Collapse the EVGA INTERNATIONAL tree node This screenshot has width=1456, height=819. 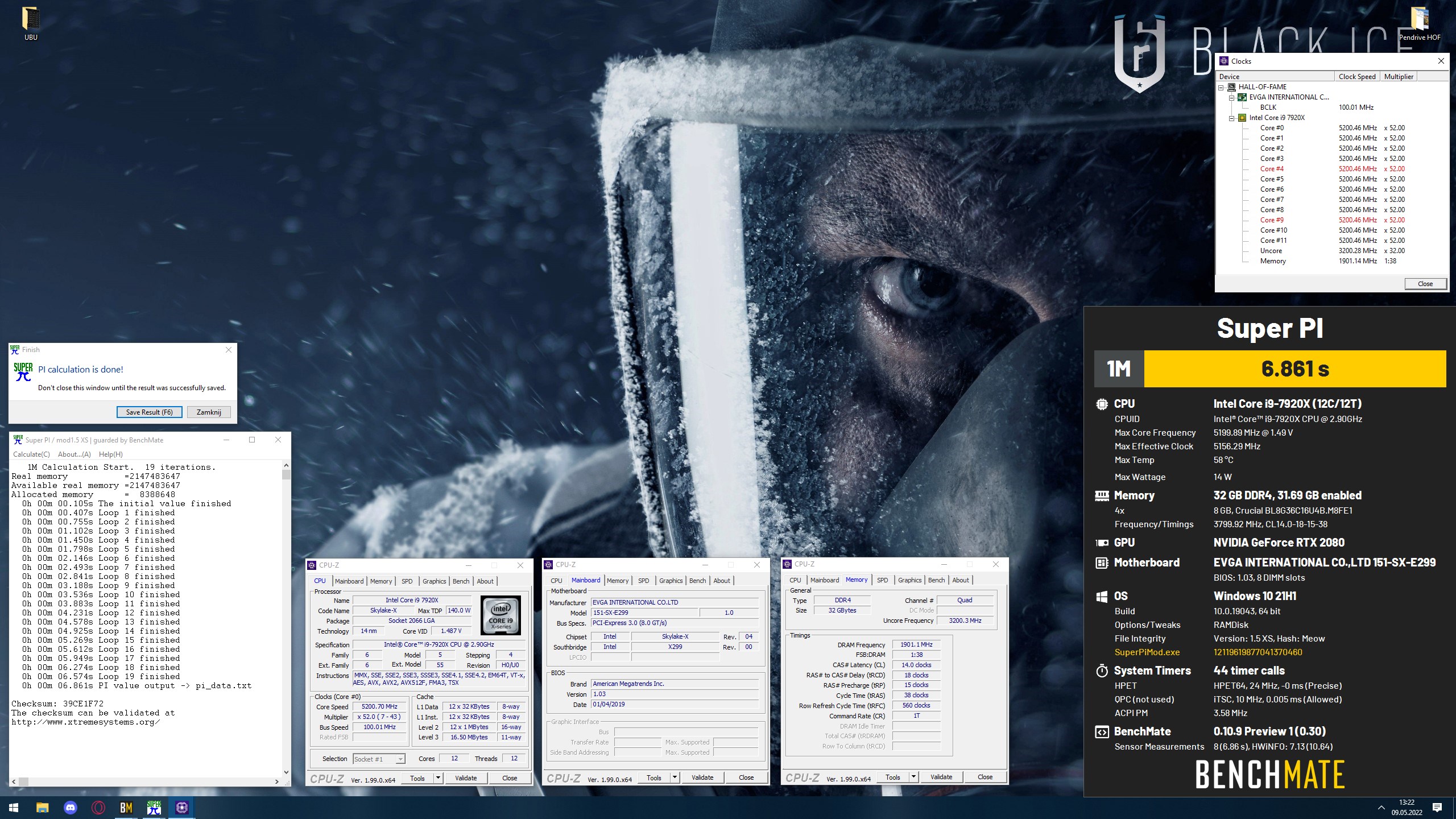point(1232,98)
